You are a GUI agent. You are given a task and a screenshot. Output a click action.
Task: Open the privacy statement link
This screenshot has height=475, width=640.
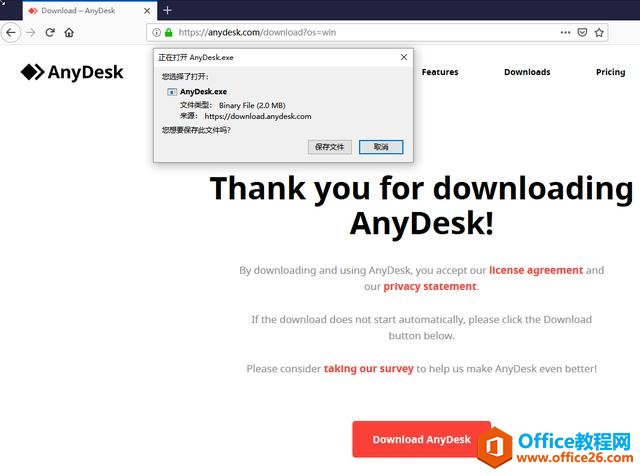(430, 286)
